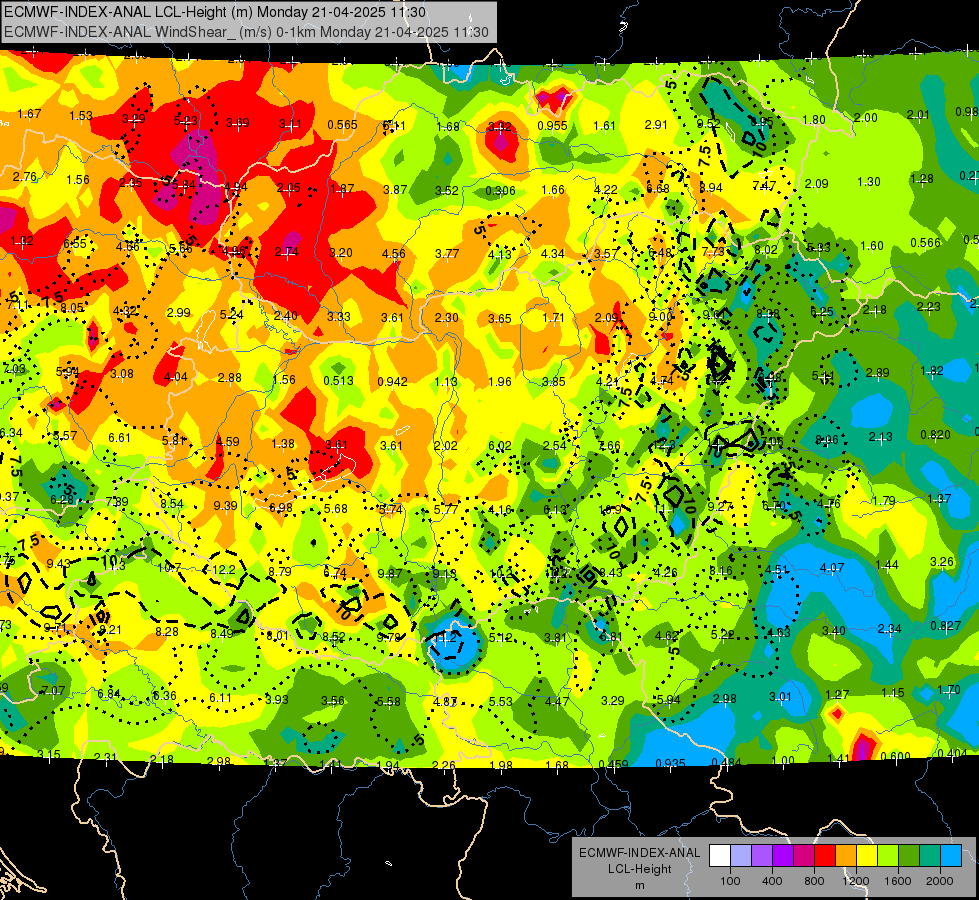Click the shear value 0.459

click(613, 764)
